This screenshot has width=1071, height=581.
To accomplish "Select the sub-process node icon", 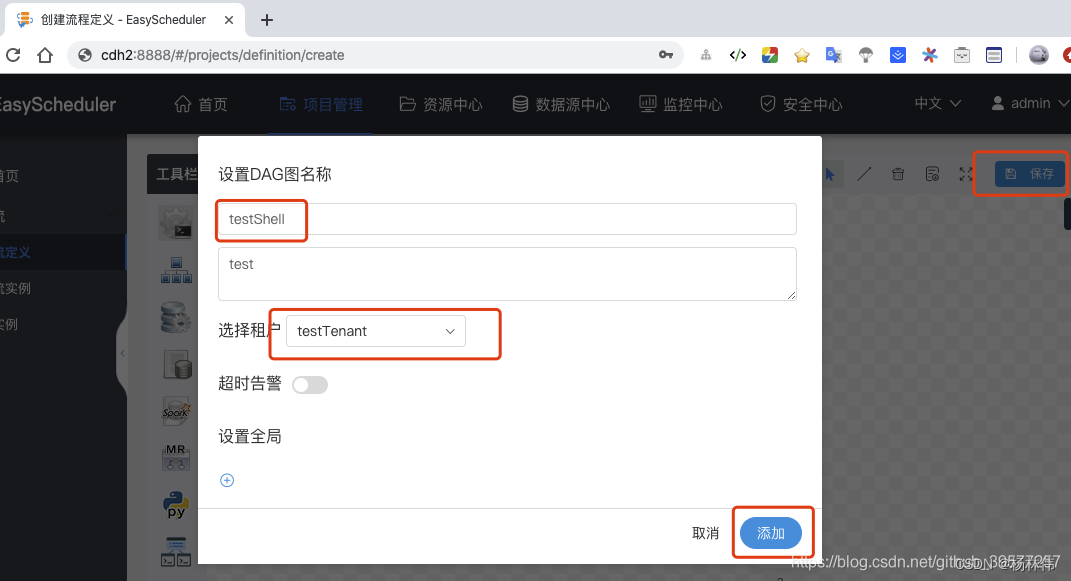I will point(176,270).
